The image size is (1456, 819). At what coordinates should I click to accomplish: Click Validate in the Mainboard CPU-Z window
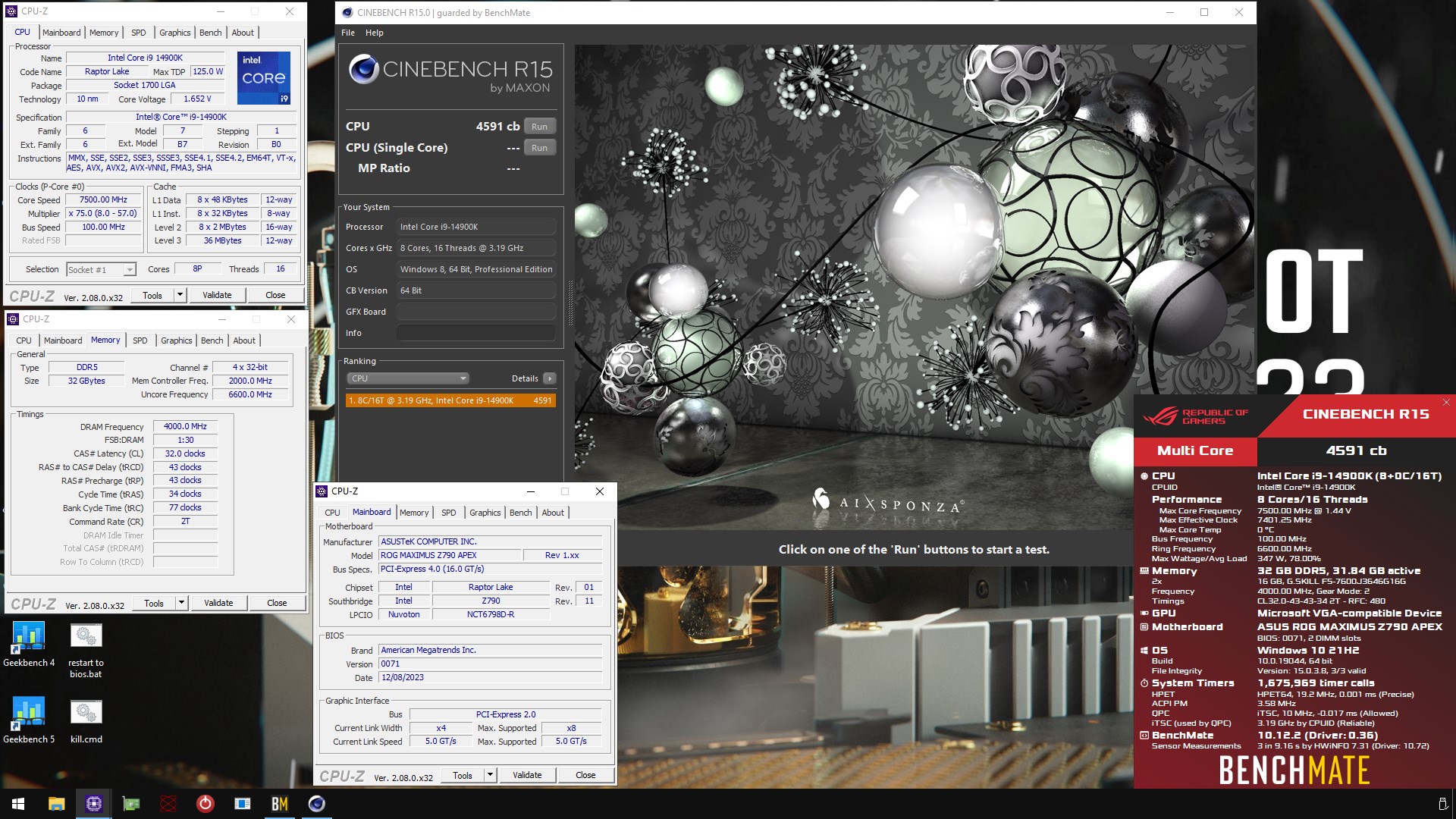(527, 775)
